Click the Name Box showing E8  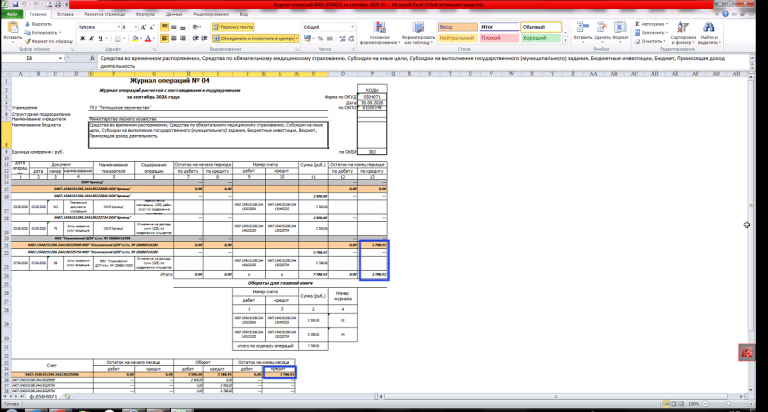tap(29, 58)
